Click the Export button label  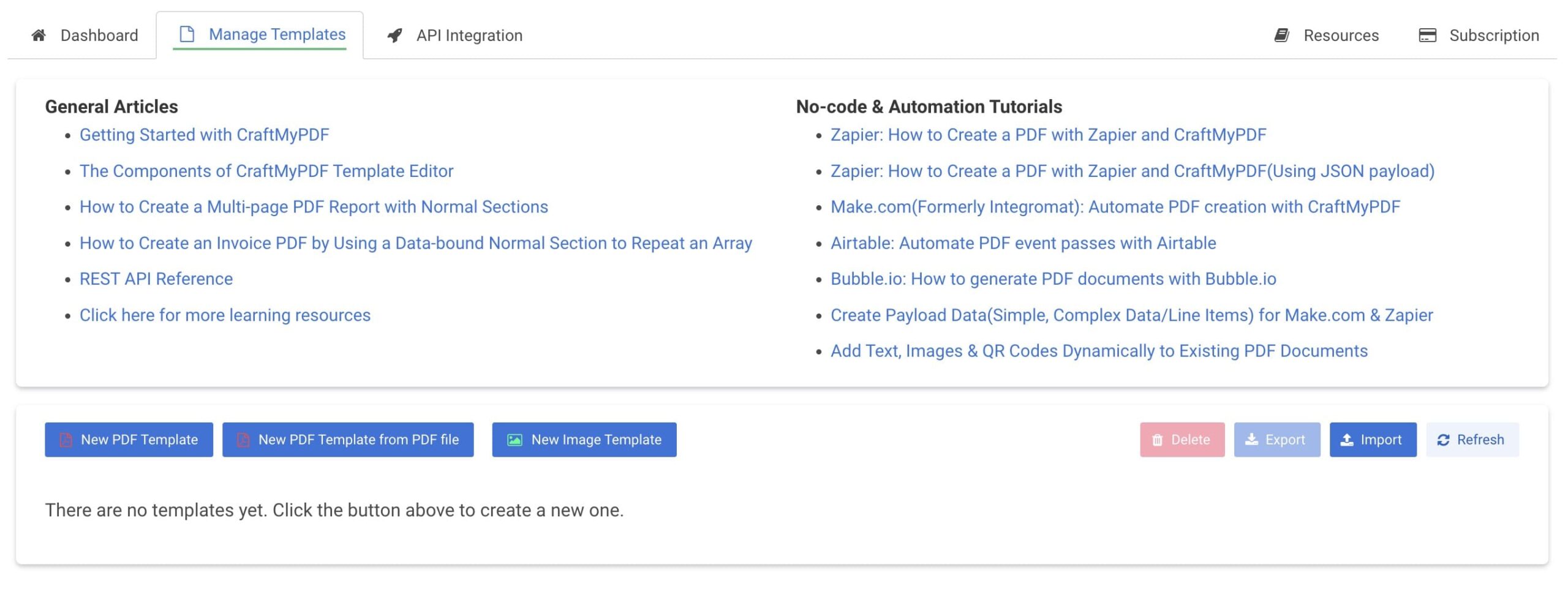pos(1285,440)
